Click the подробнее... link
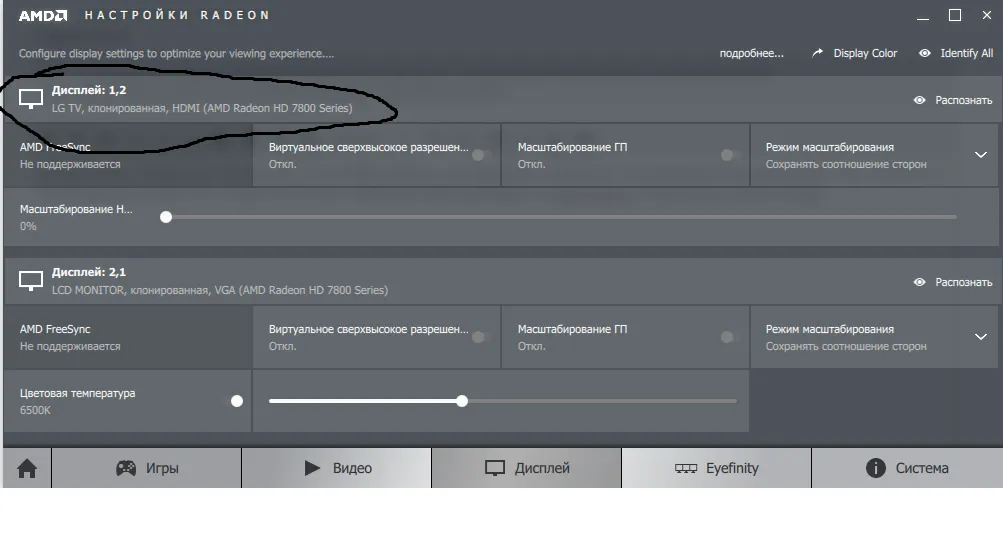Screen dimensions: 1003x540 click(x=752, y=53)
